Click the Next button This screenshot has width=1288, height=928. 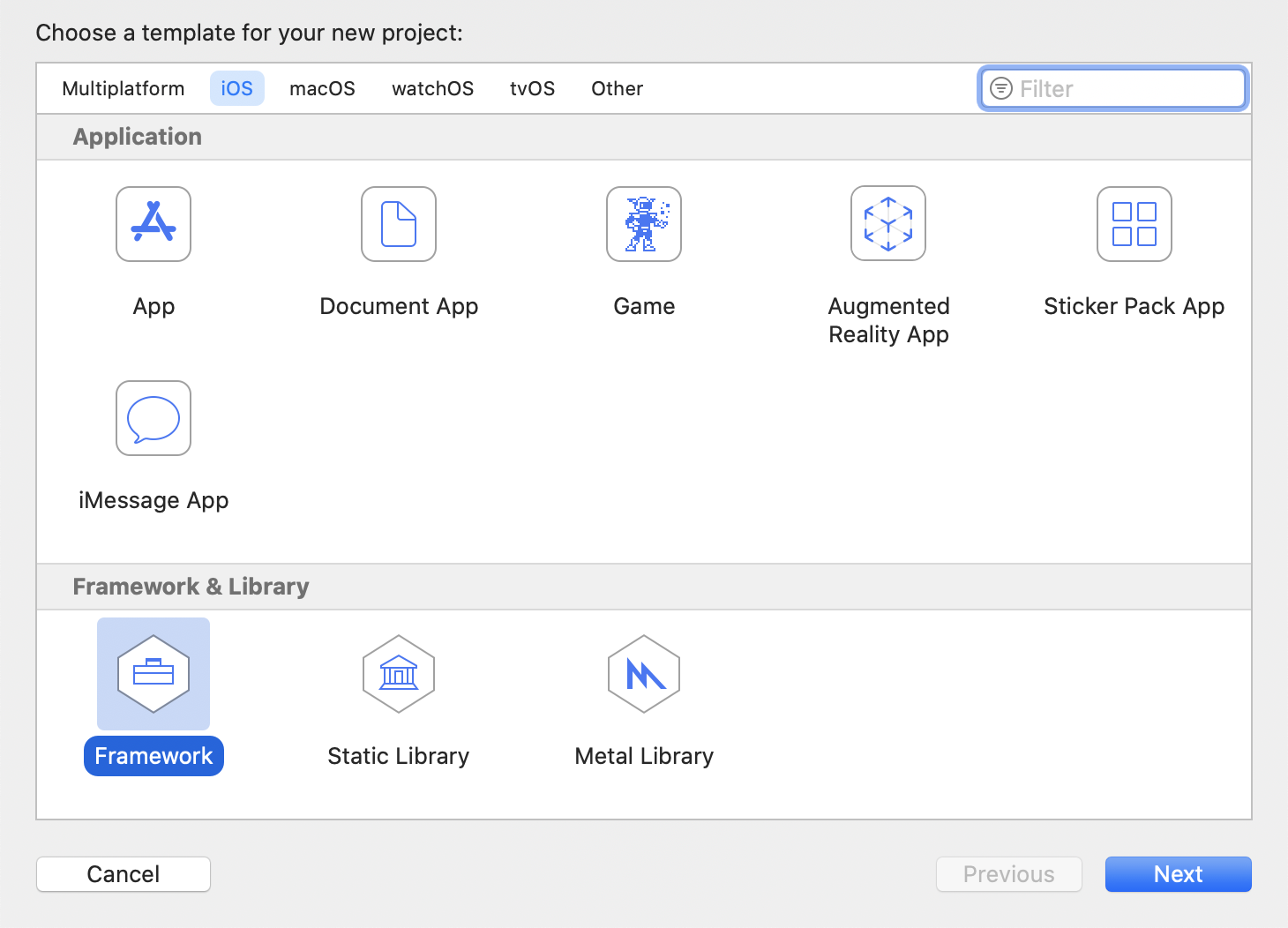[1179, 874]
